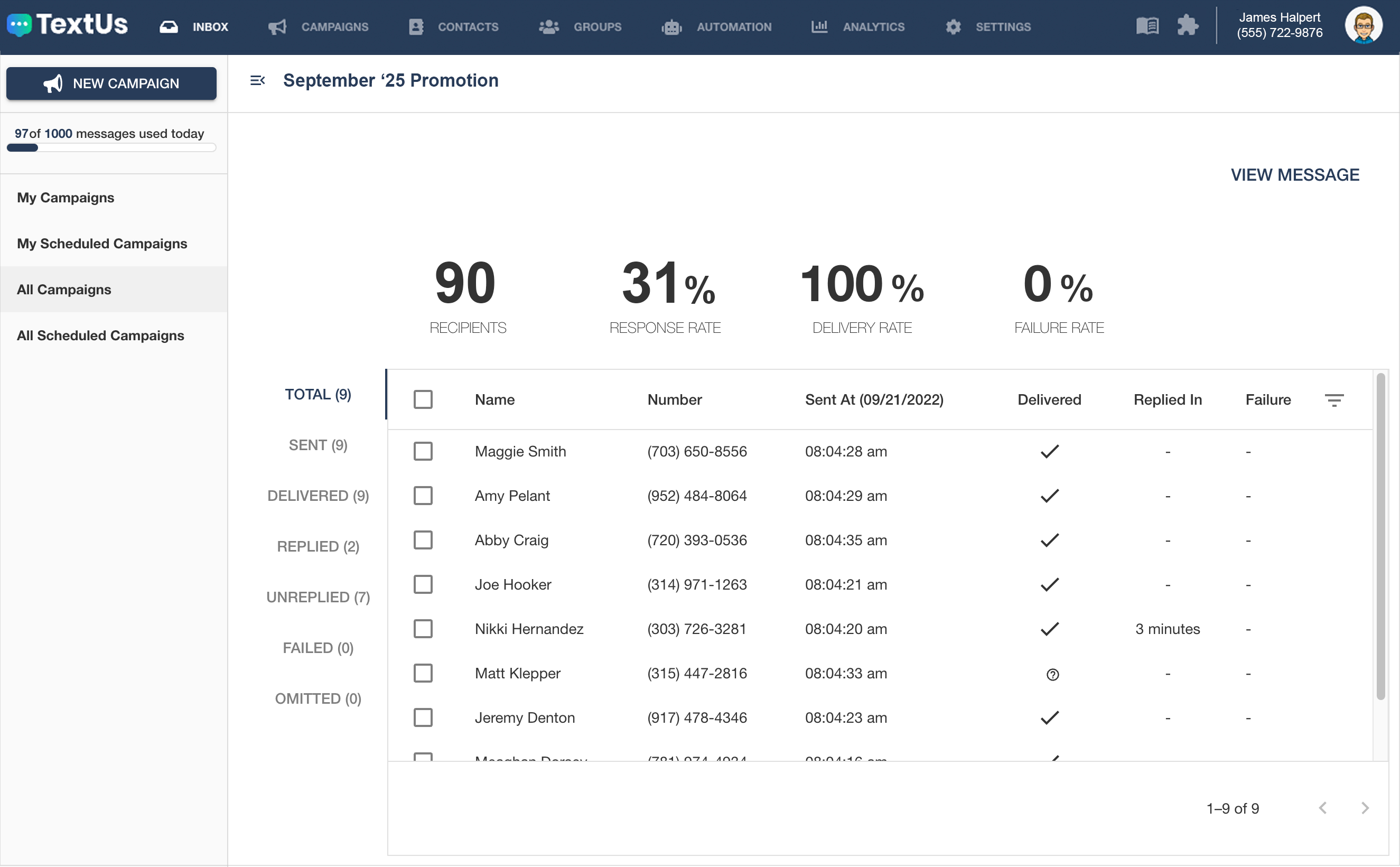This screenshot has height=867, width=1400.
Task: Click the puzzle piece extensions icon
Action: [1187, 26]
